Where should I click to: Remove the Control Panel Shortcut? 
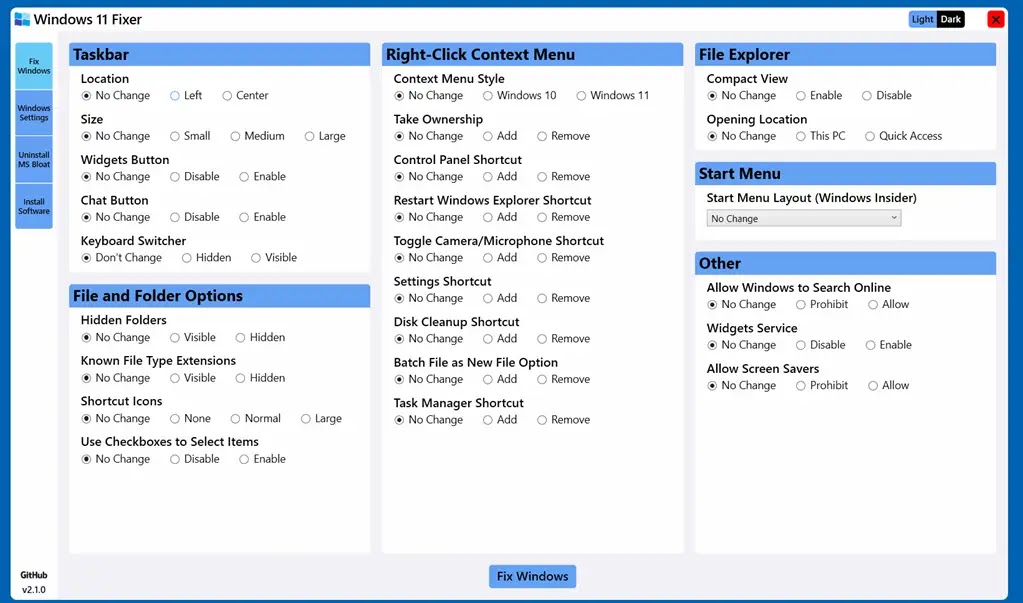pyautogui.click(x=564, y=176)
